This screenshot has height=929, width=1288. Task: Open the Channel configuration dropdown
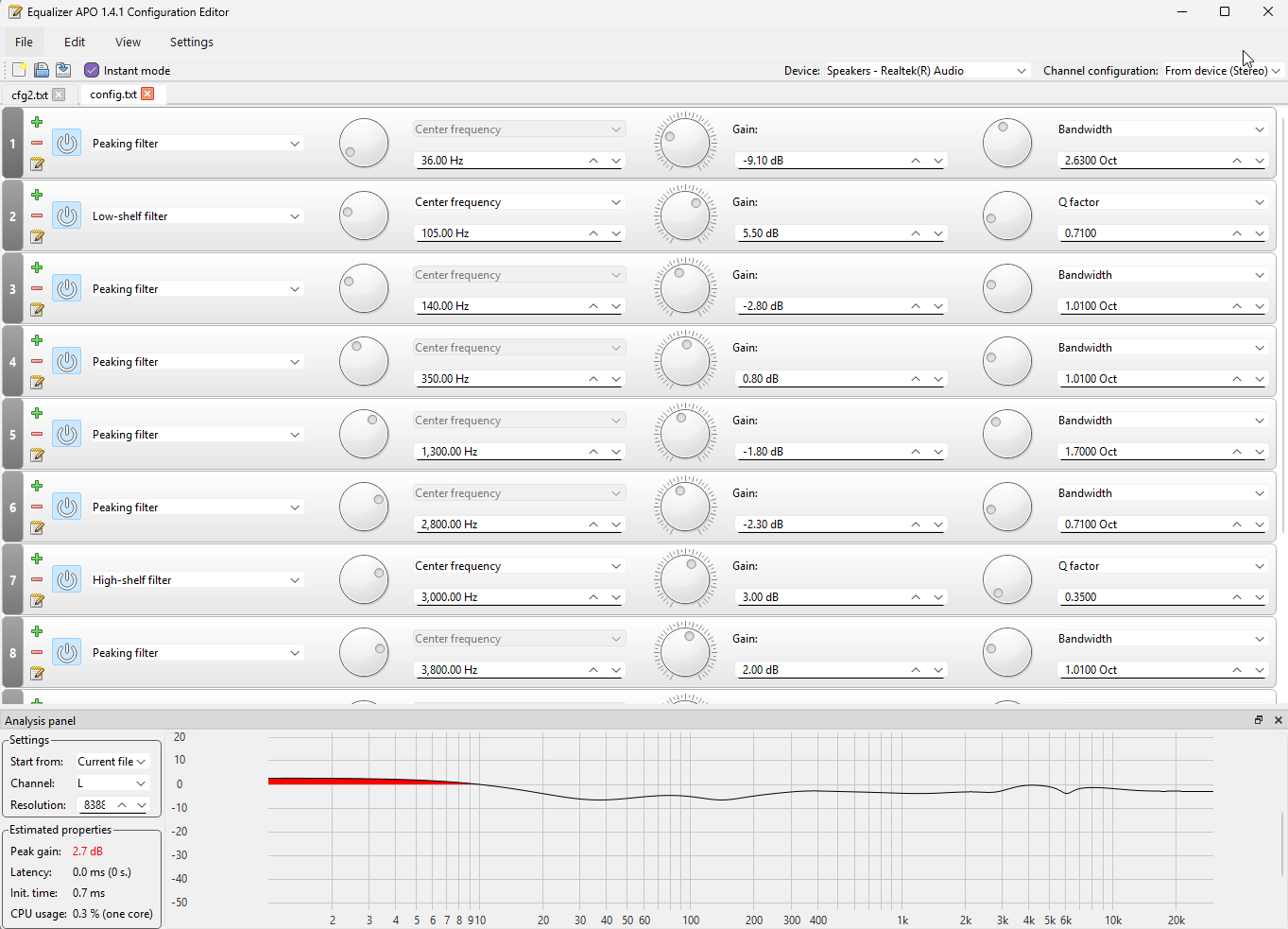(1223, 71)
